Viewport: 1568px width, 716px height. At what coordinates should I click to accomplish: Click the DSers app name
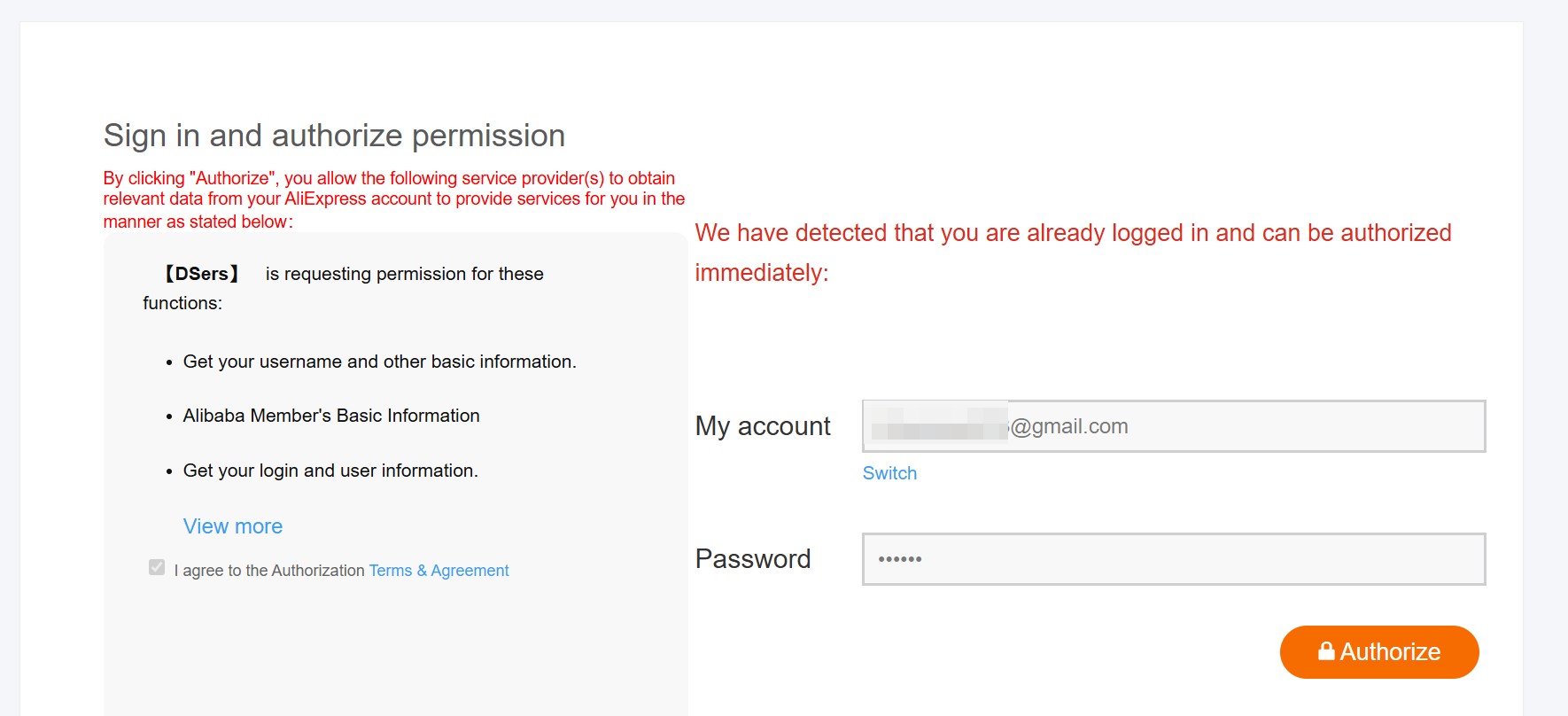pos(202,274)
